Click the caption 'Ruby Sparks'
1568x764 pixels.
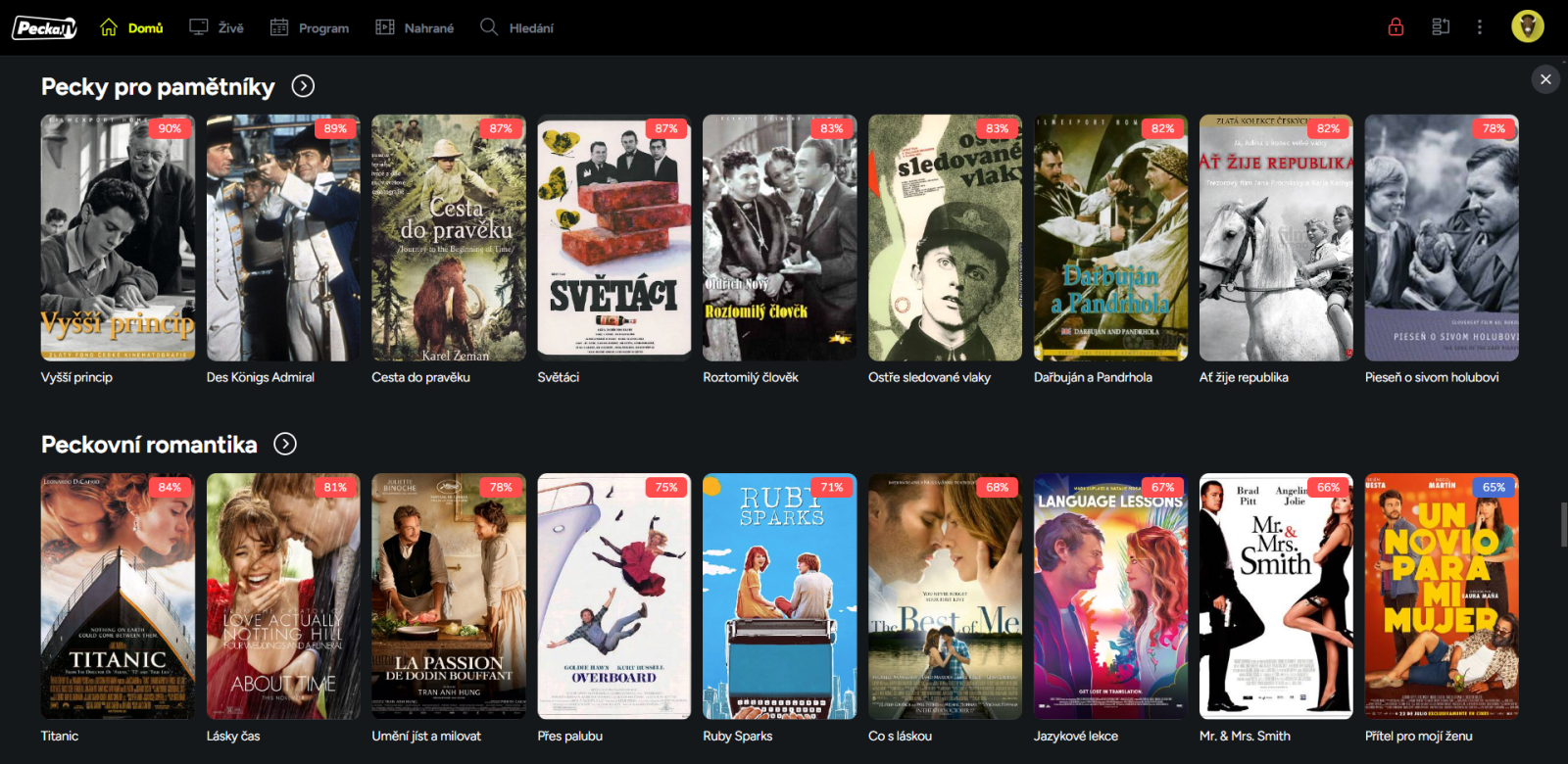[738, 736]
